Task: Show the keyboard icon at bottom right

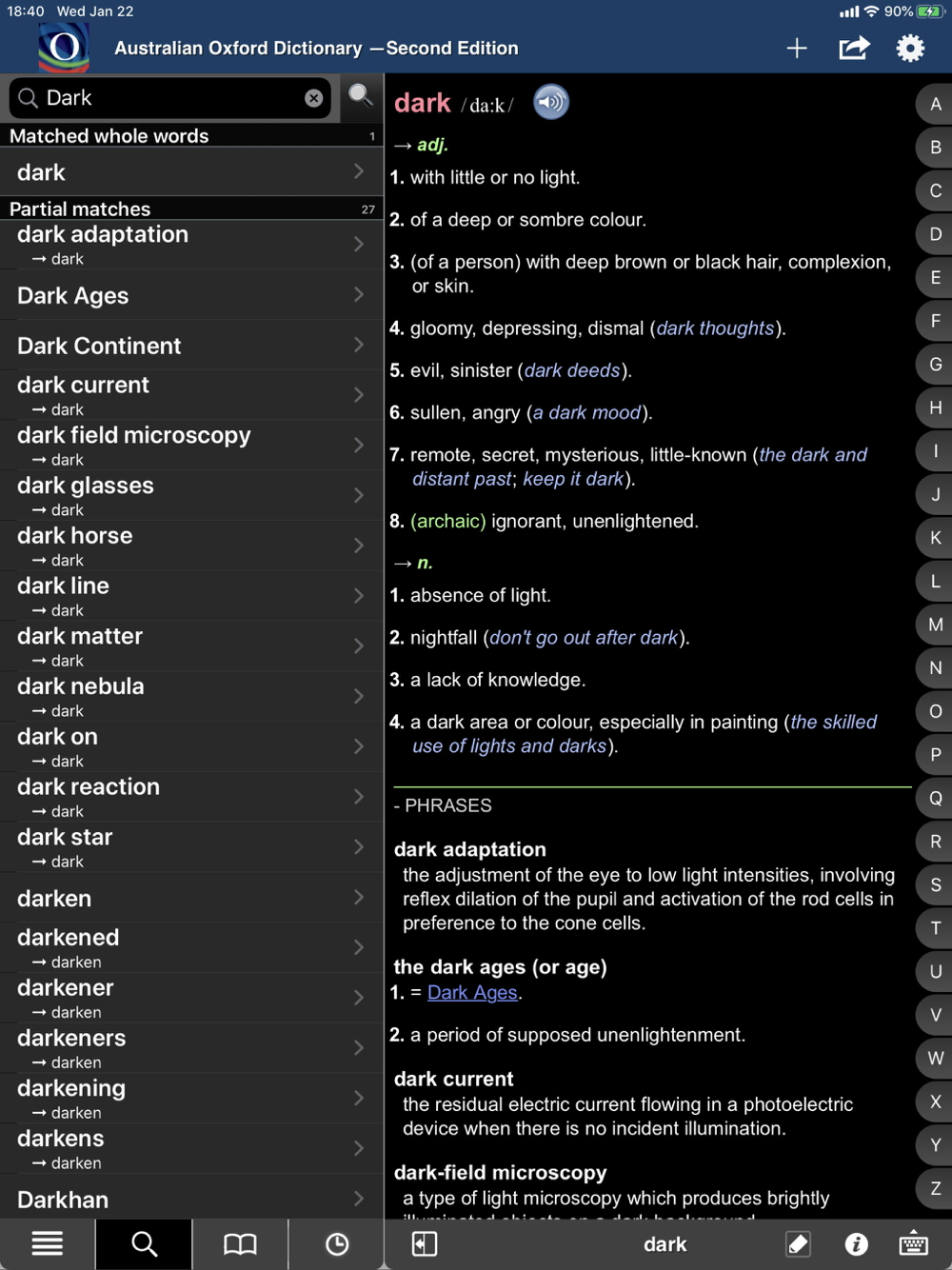Action: pos(913,1243)
